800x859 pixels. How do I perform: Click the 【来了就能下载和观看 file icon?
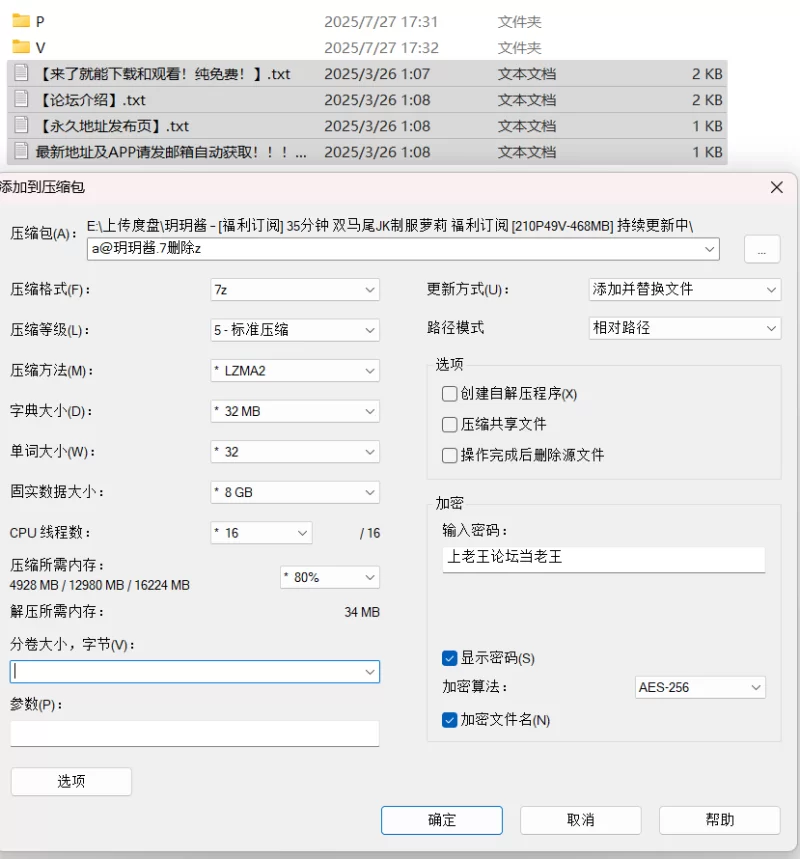pos(21,73)
